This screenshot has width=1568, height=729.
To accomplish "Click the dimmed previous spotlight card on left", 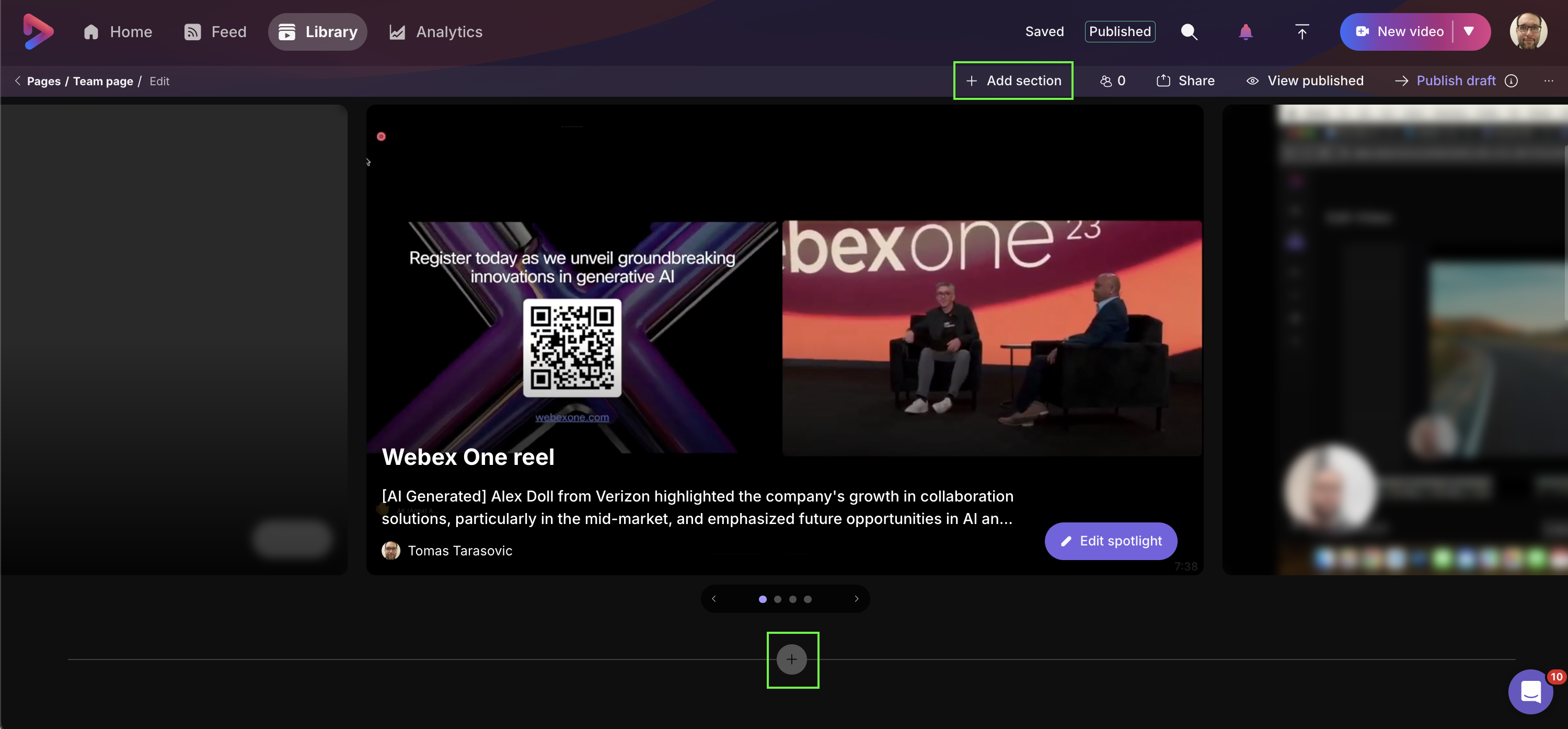I will click(x=174, y=340).
